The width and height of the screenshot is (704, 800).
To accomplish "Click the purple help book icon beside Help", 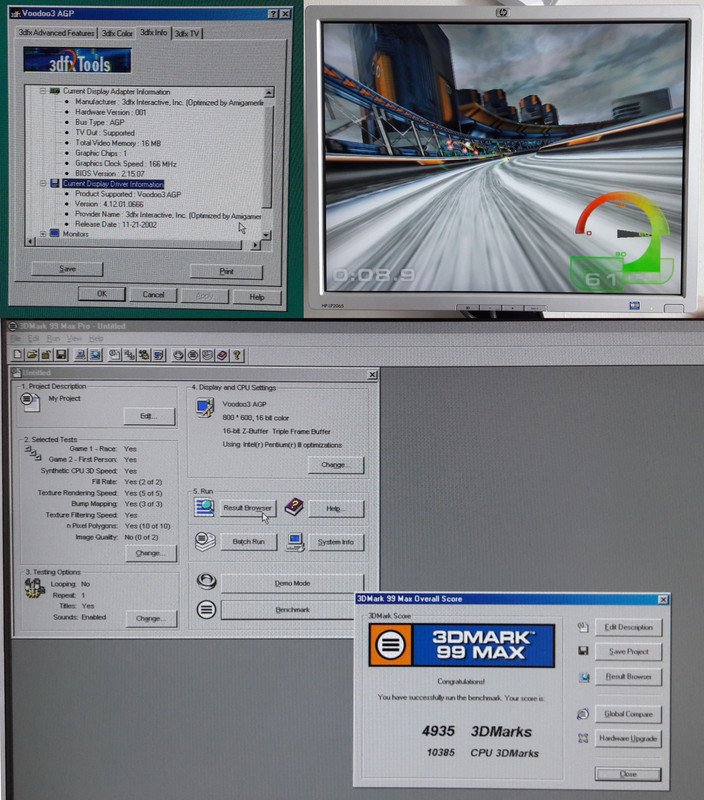I will 294,507.
